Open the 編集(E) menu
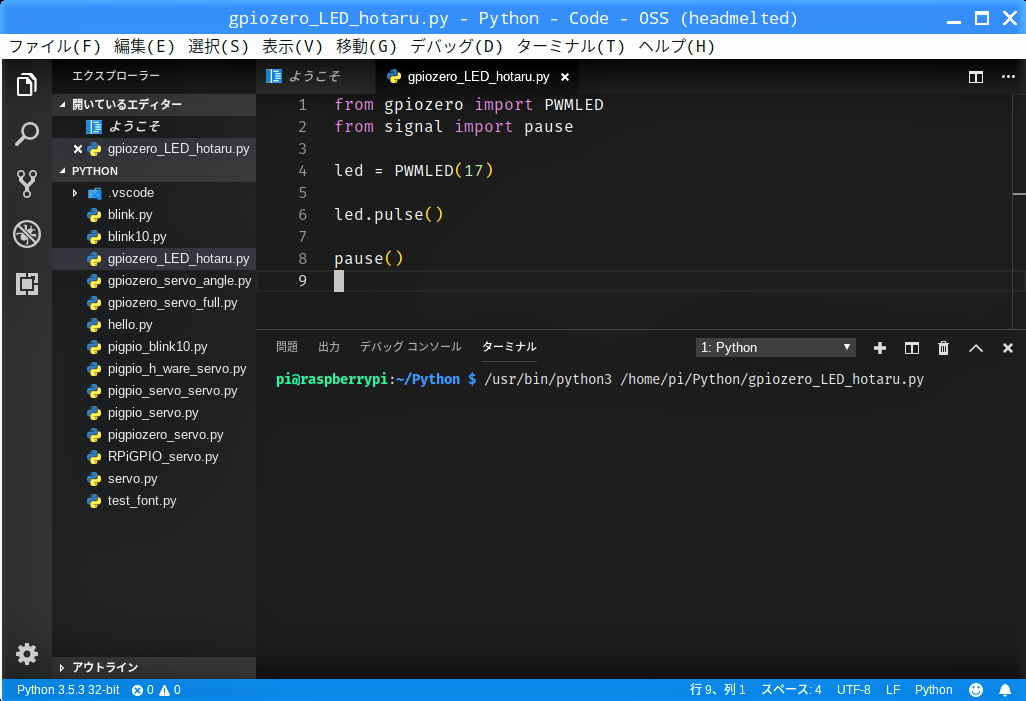 point(144,46)
